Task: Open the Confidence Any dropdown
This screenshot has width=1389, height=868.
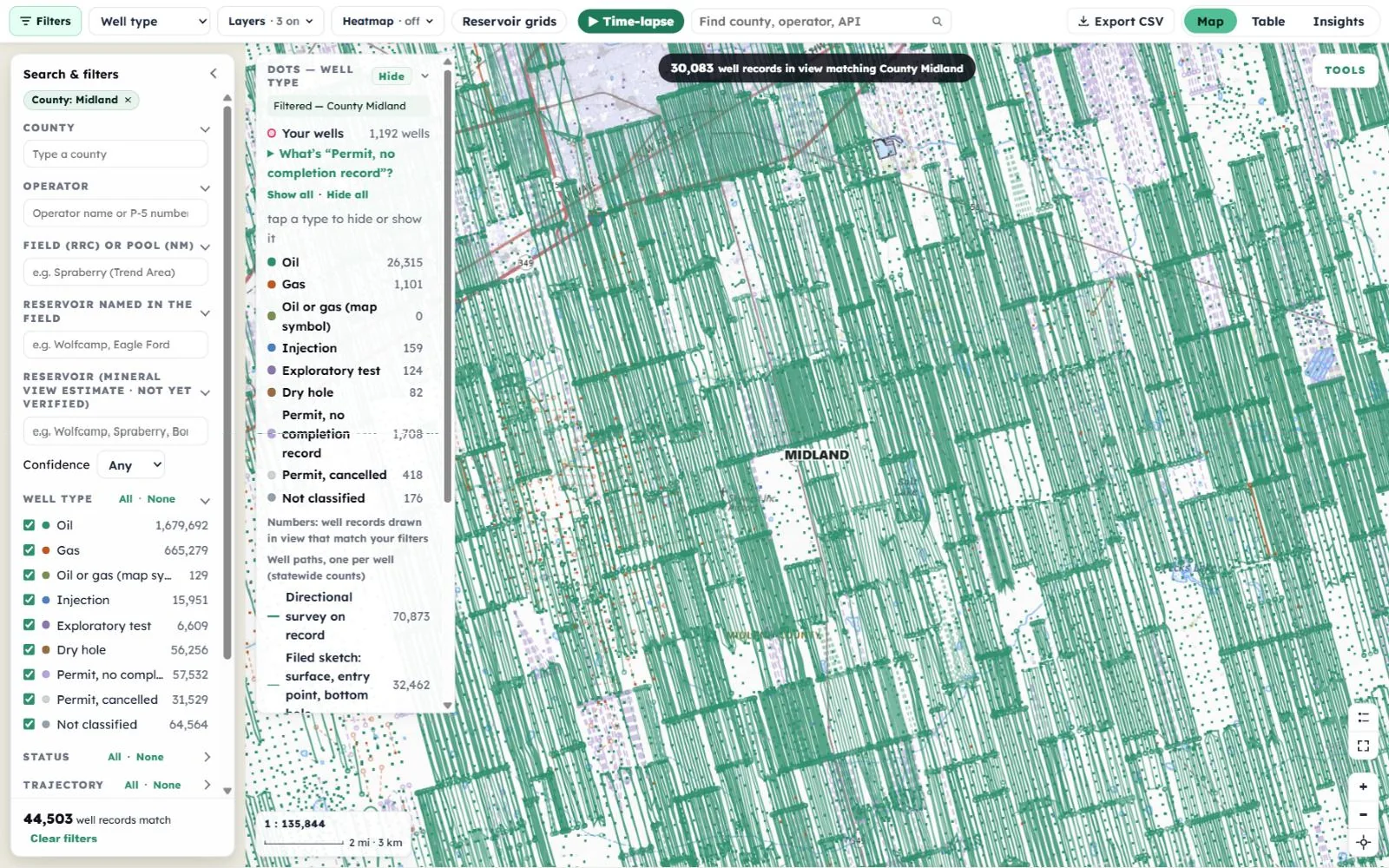Action: coord(131,465)
